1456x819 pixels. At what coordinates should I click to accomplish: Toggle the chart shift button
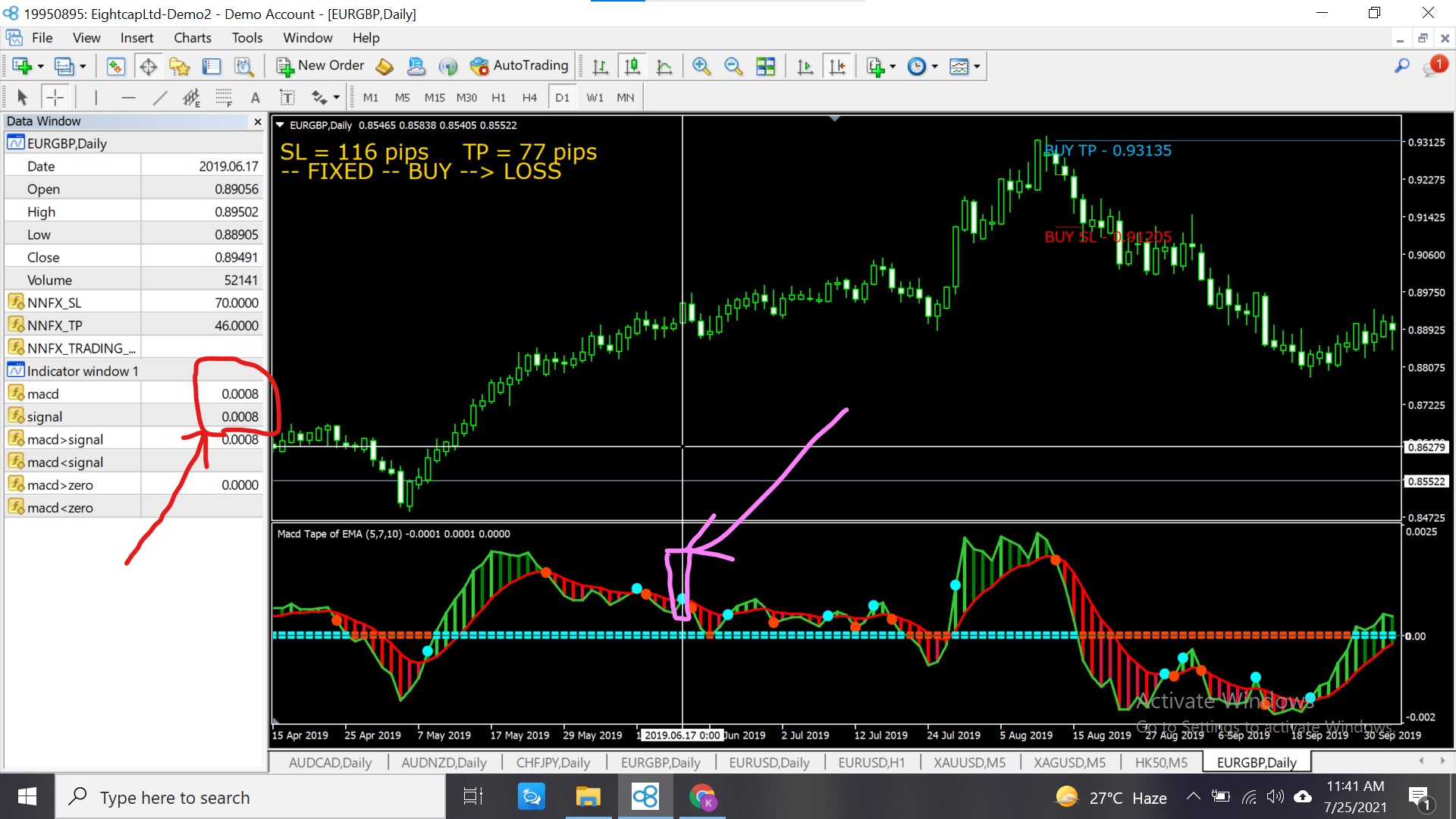pyautogui.click(x=837, y=67)
